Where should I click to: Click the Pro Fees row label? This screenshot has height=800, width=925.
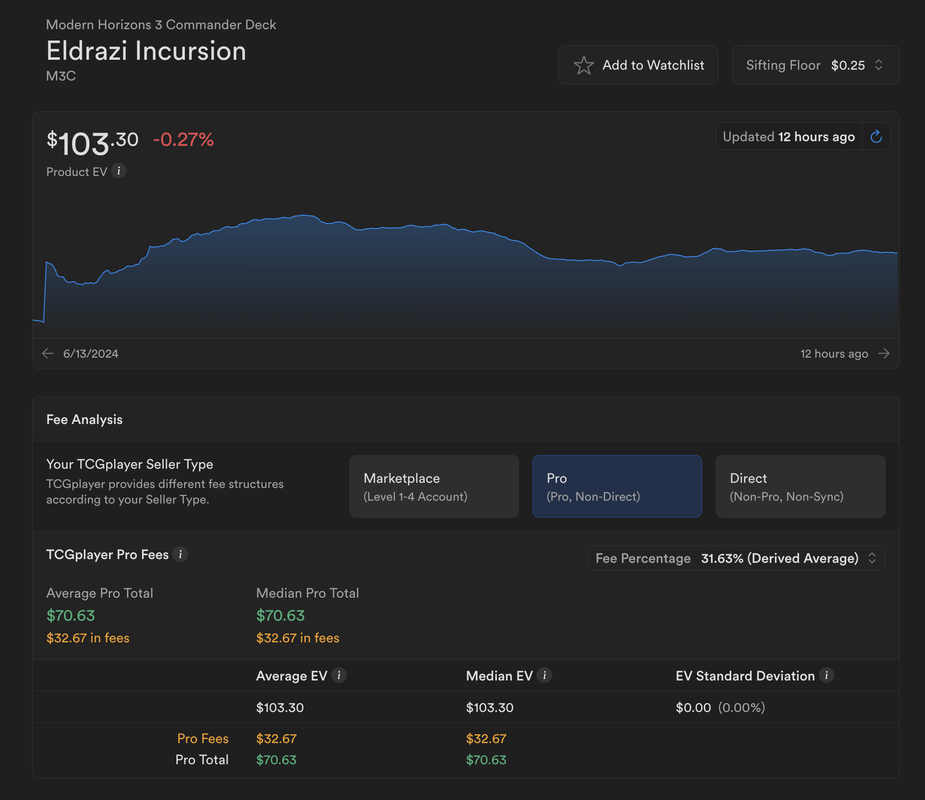tap(203, 739)
